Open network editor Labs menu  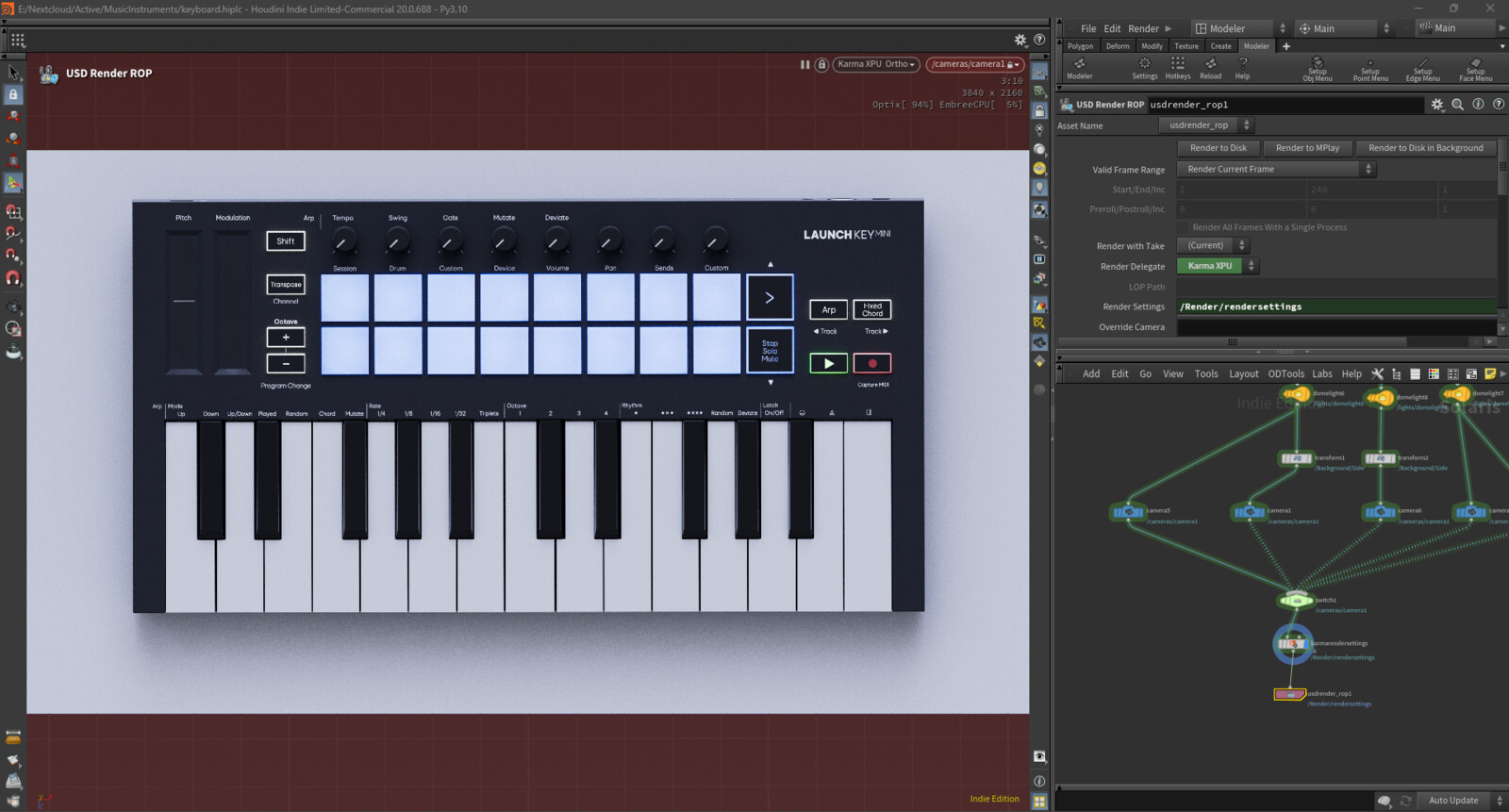click(1322, 374)
